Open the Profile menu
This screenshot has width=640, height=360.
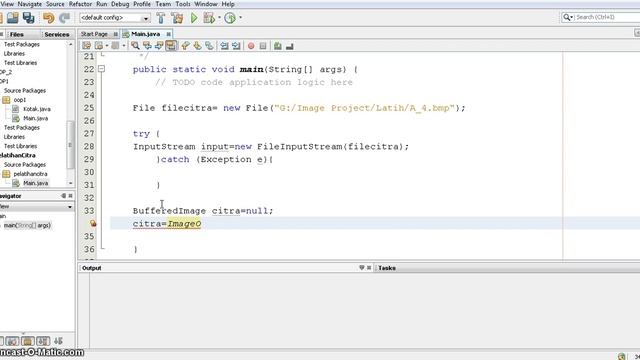pyautogui.click(x=142, y=4)
